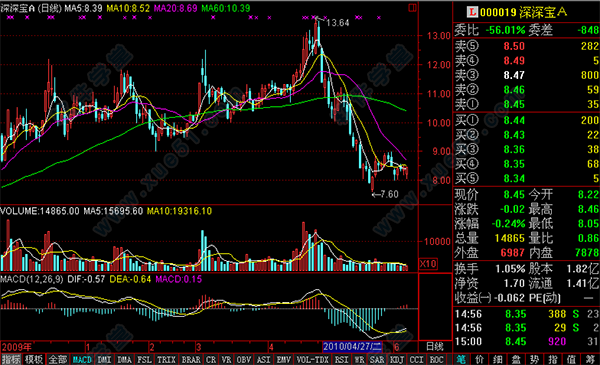Switch to the KDJ indicator tab
The height and width of the screenshot is (365, 600).
coord(397,360)
